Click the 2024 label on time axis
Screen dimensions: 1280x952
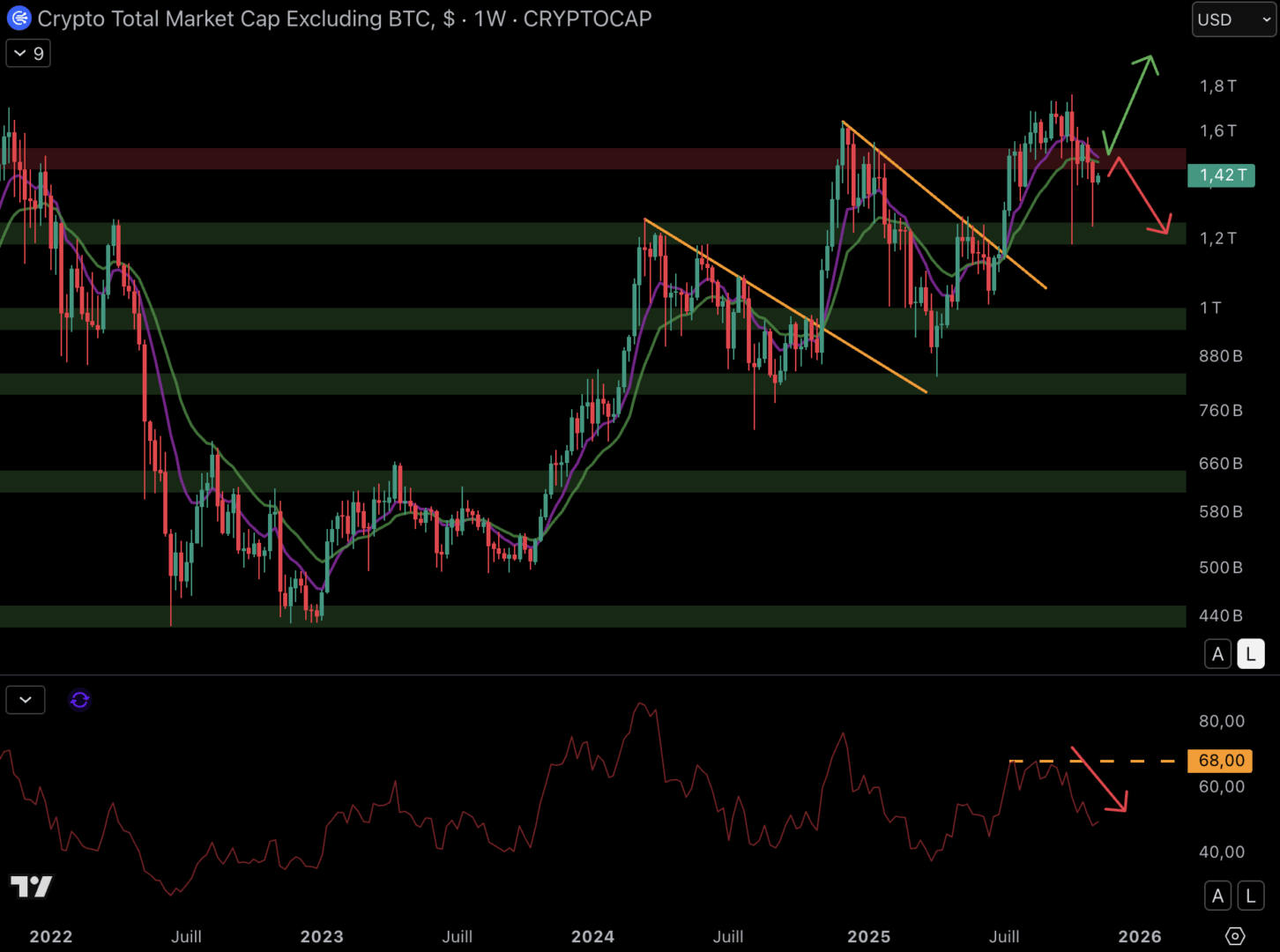point(592,936)
